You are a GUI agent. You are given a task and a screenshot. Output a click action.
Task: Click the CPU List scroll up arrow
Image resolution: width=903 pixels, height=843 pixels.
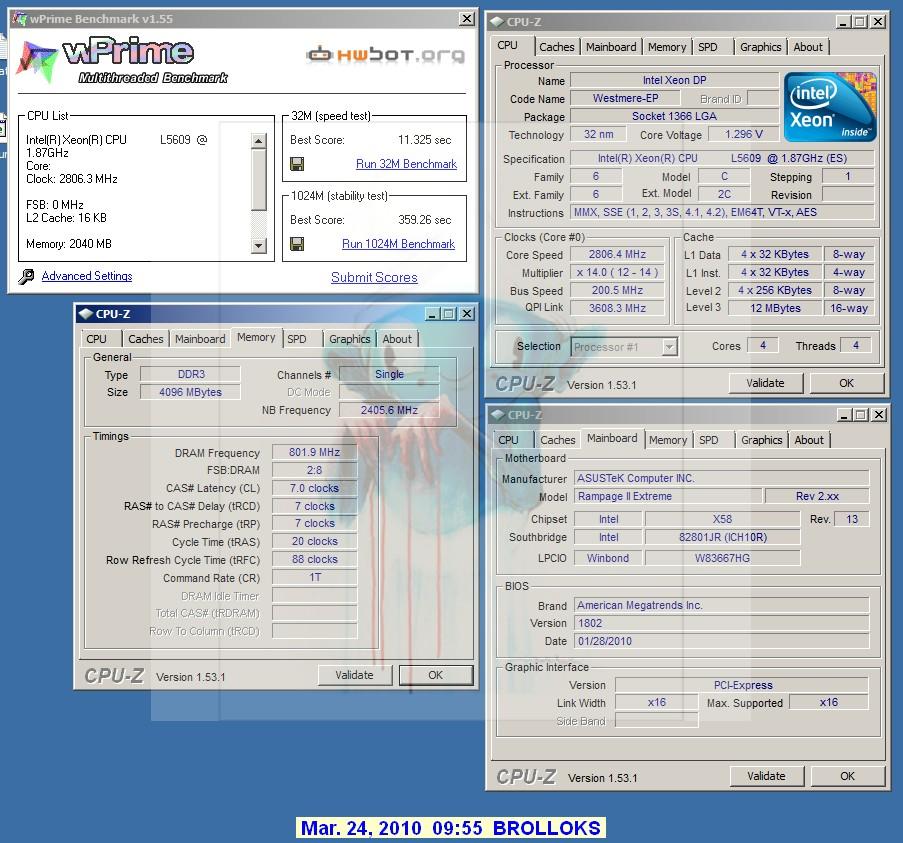259,141
